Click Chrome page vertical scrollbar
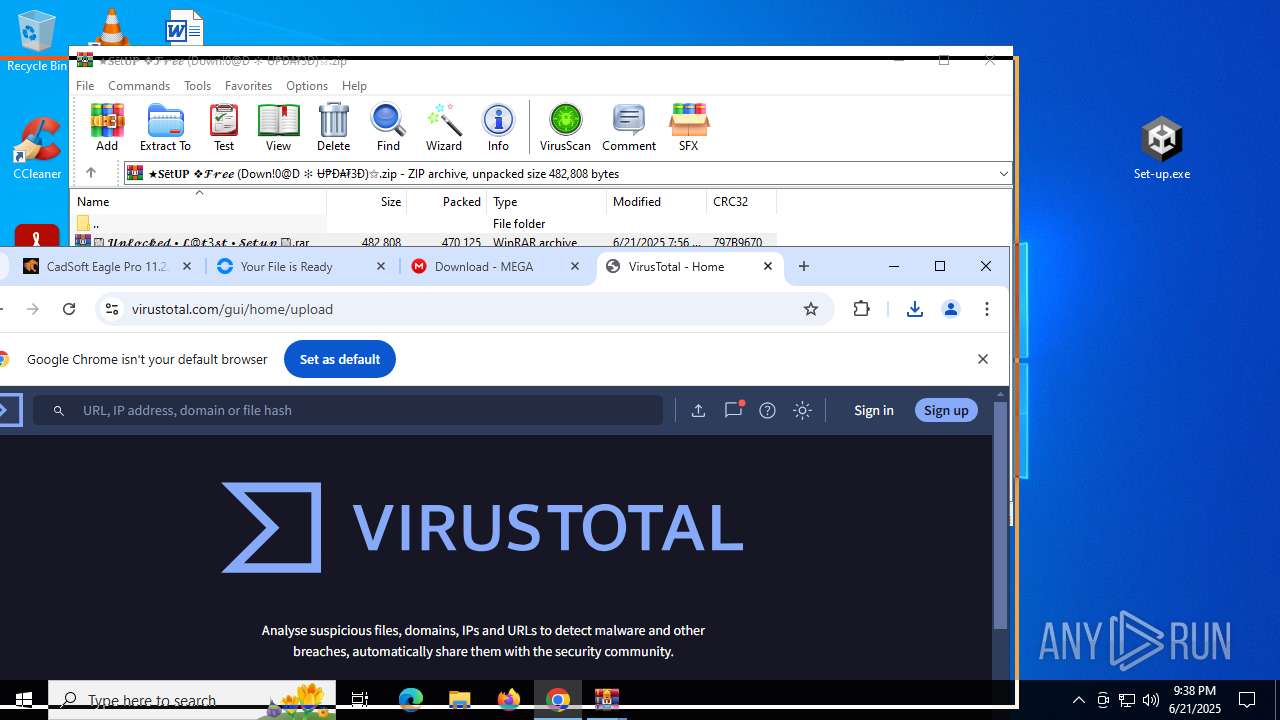Screen dimensions: 1280x720 point(1001,516)
